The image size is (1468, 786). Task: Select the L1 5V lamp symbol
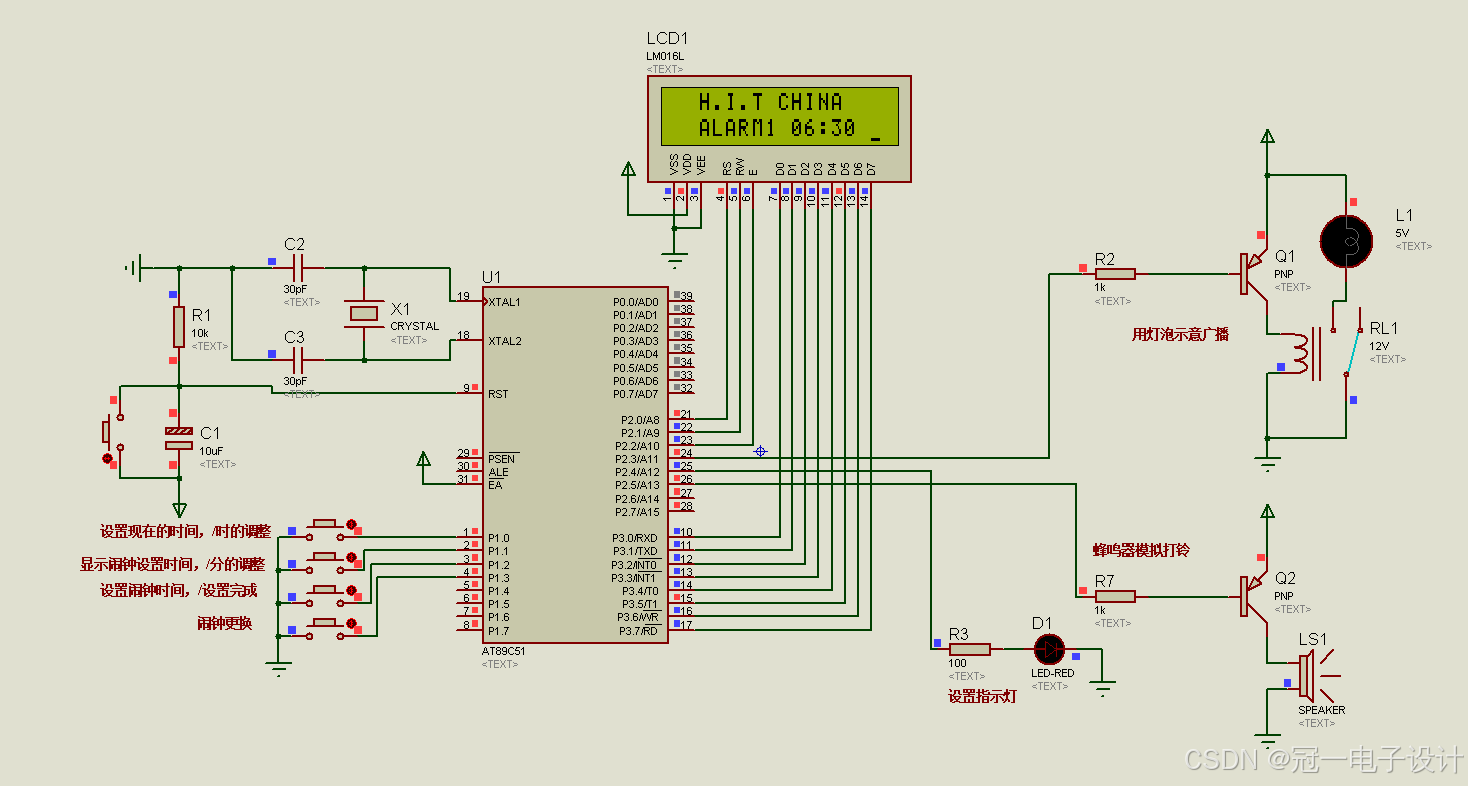pyautogui.click(x=1346, y=240)
